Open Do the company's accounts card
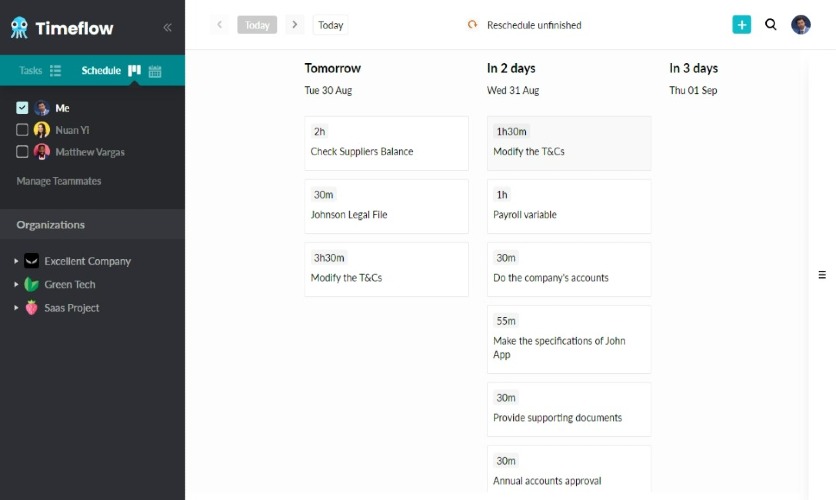 (569, 269)
